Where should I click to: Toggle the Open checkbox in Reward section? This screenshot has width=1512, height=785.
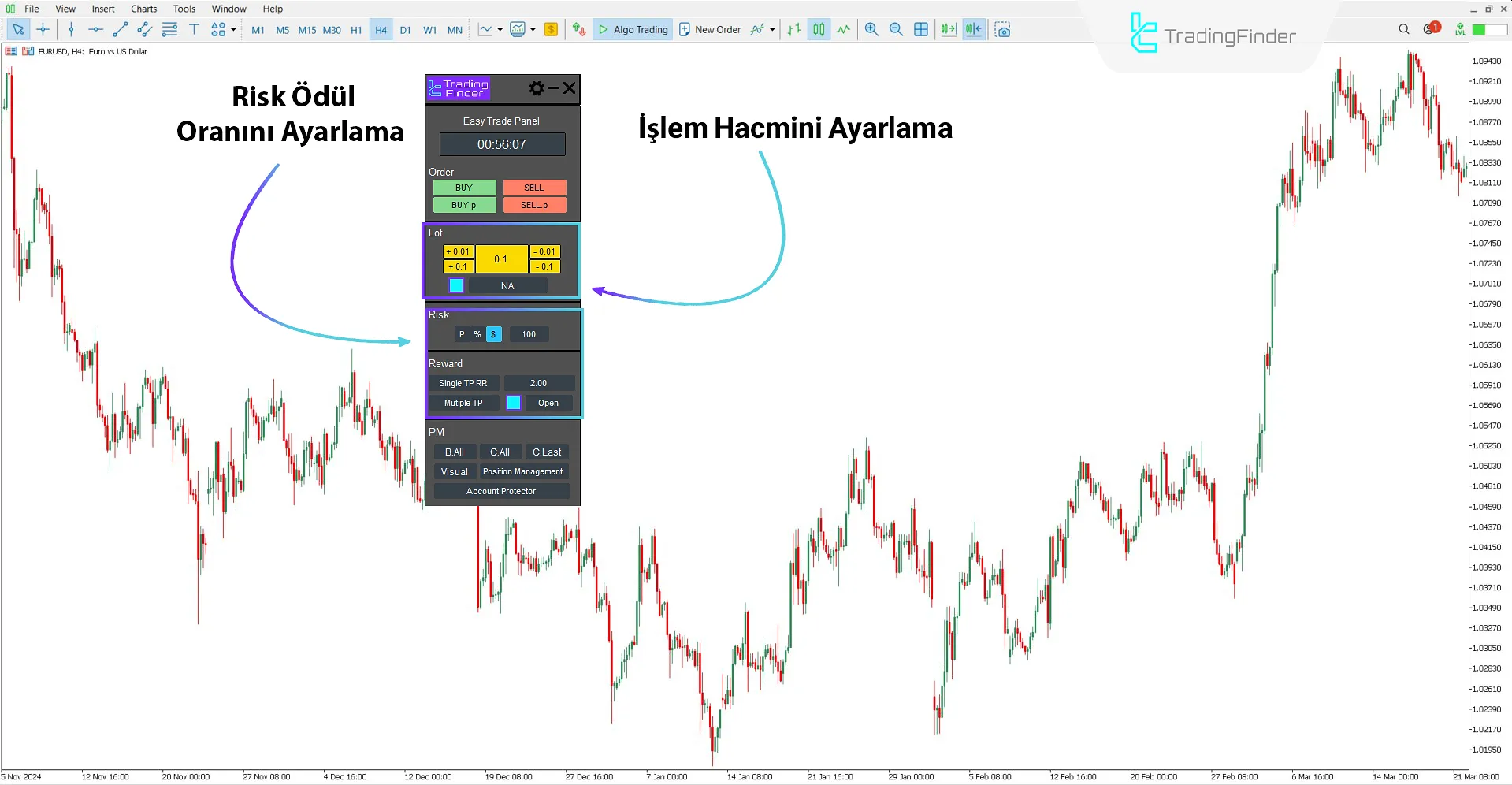(514, 403)
